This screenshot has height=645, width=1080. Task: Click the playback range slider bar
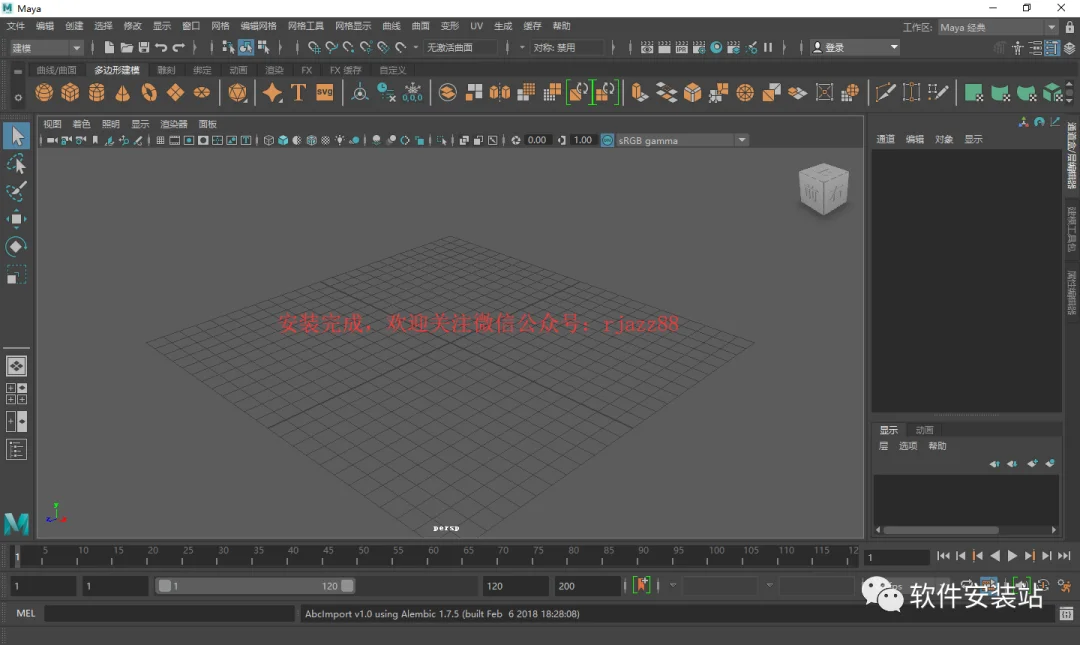(x=256, y=586)
